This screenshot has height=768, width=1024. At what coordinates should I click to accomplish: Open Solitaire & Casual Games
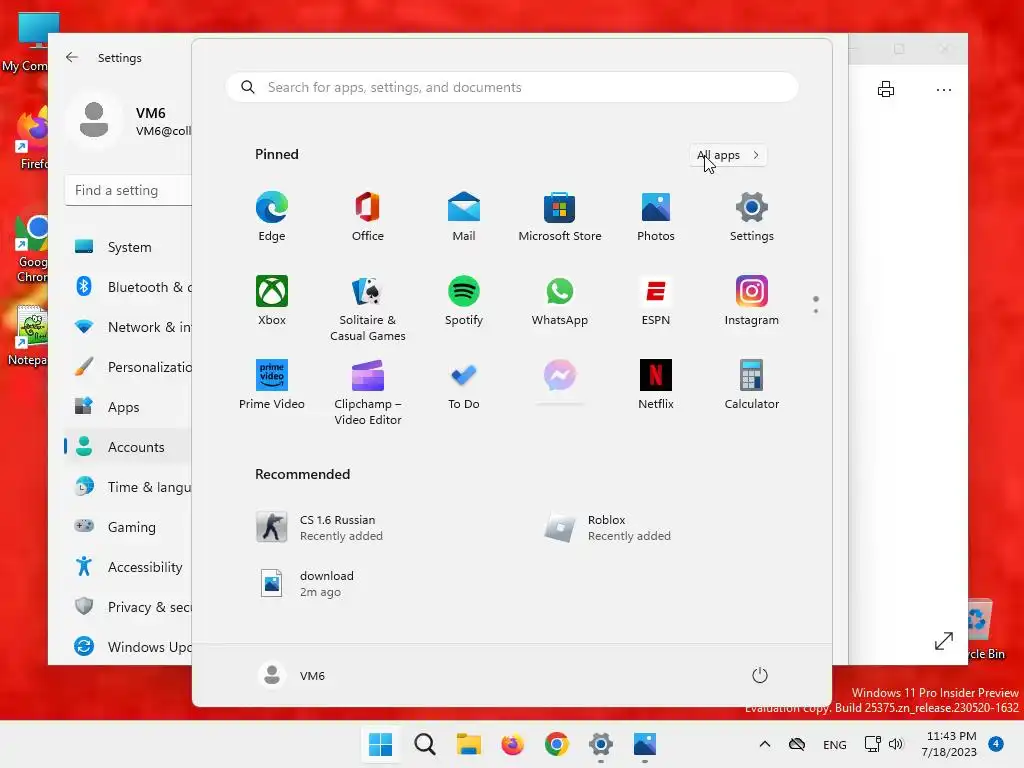point(368,308)
